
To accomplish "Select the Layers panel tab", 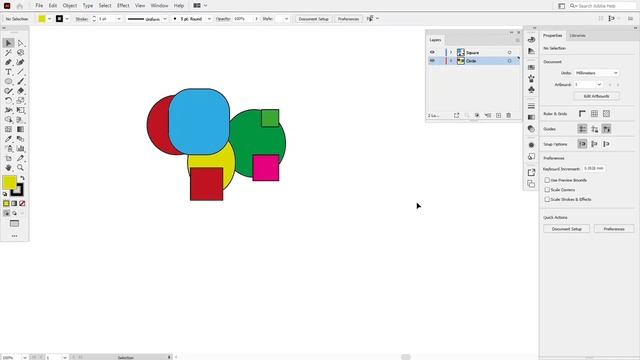I will [436, 40].
